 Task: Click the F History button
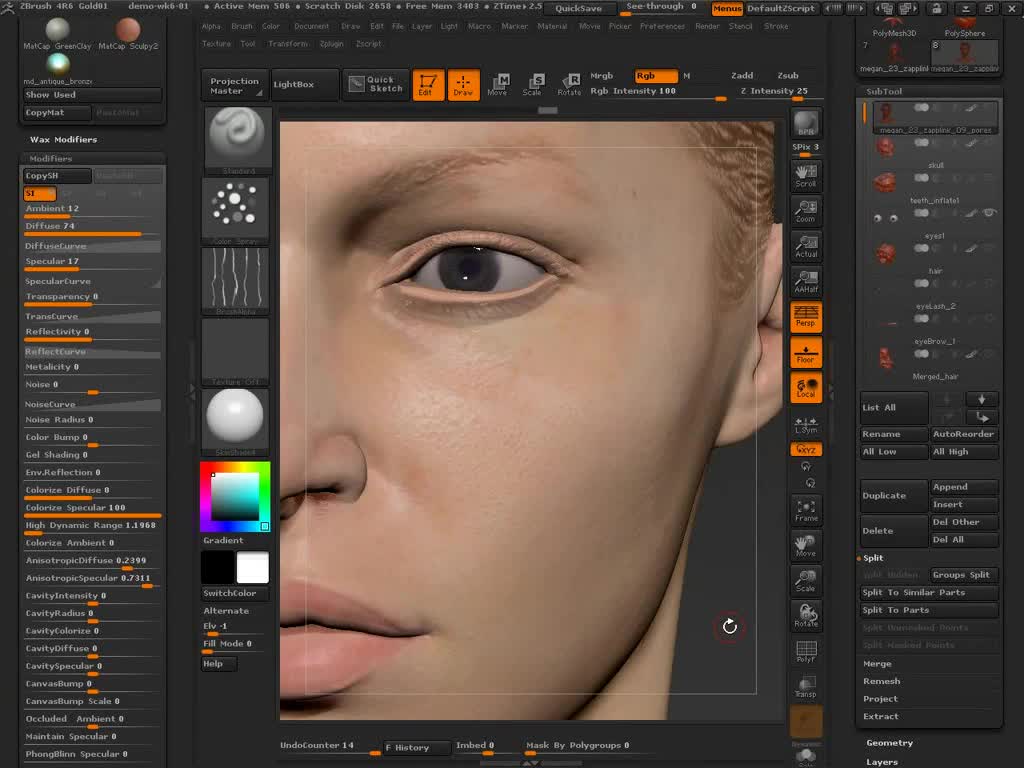(x=416, y=747)
